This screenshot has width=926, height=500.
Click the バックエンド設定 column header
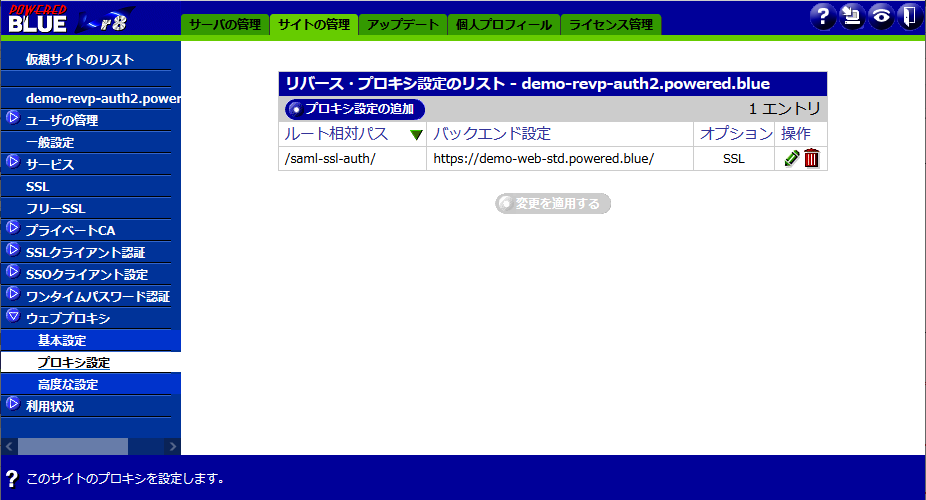492,134
